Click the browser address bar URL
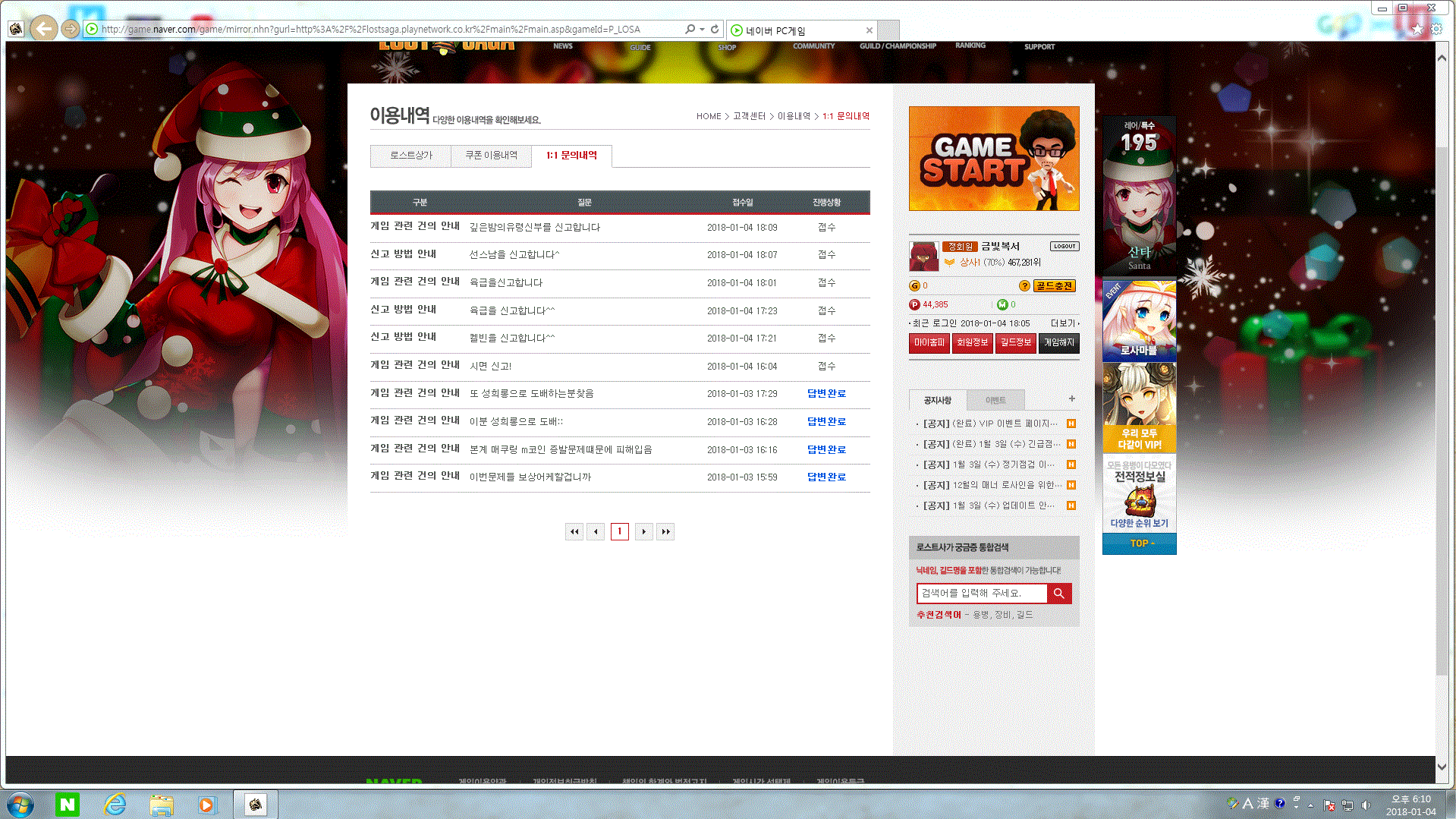Screen dimensions: 1456x819 click(x=371, y=30)
